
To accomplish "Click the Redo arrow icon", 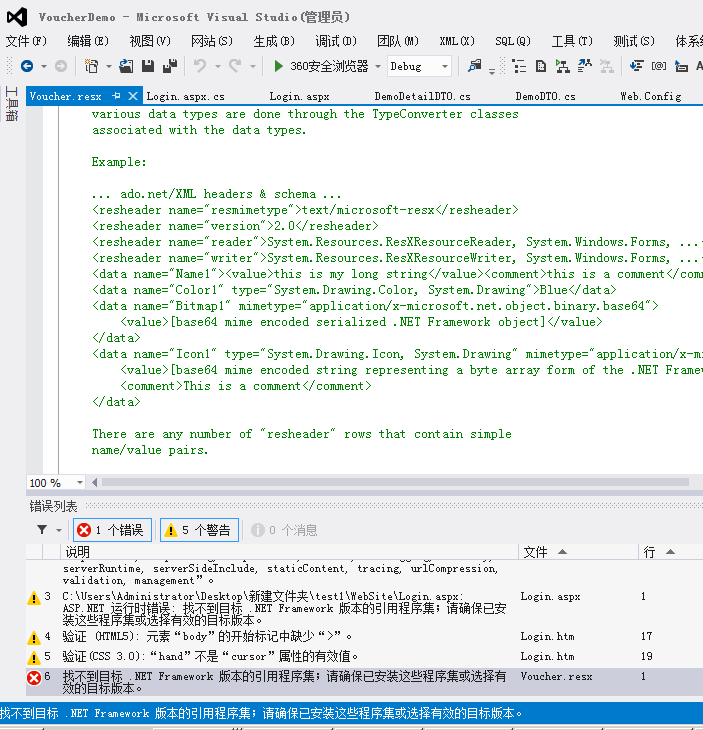I will 235,66.
